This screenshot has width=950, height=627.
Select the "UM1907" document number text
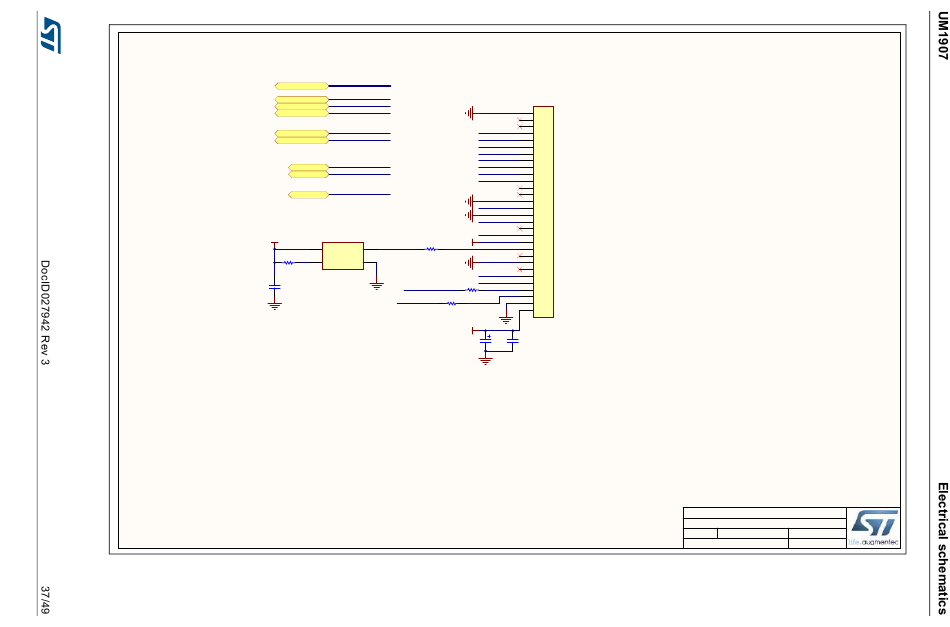(942, 36)
